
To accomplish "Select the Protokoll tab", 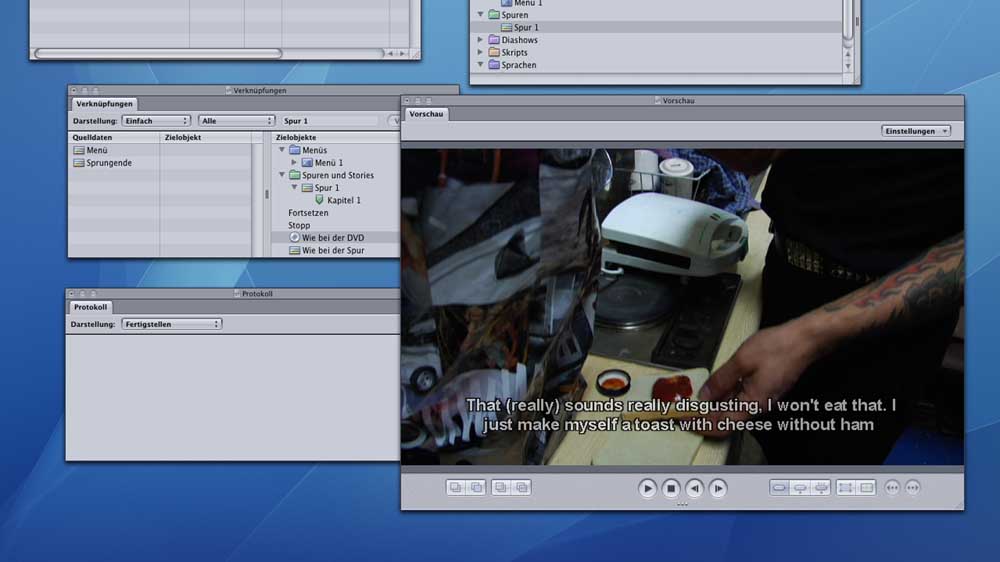I will pos(90,307).
